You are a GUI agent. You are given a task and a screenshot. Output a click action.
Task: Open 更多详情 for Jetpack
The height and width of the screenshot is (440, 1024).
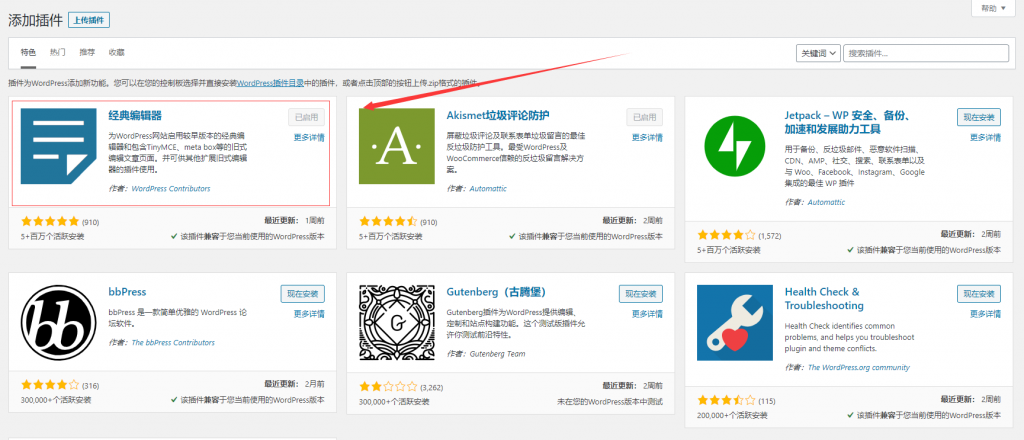point(985,138)
